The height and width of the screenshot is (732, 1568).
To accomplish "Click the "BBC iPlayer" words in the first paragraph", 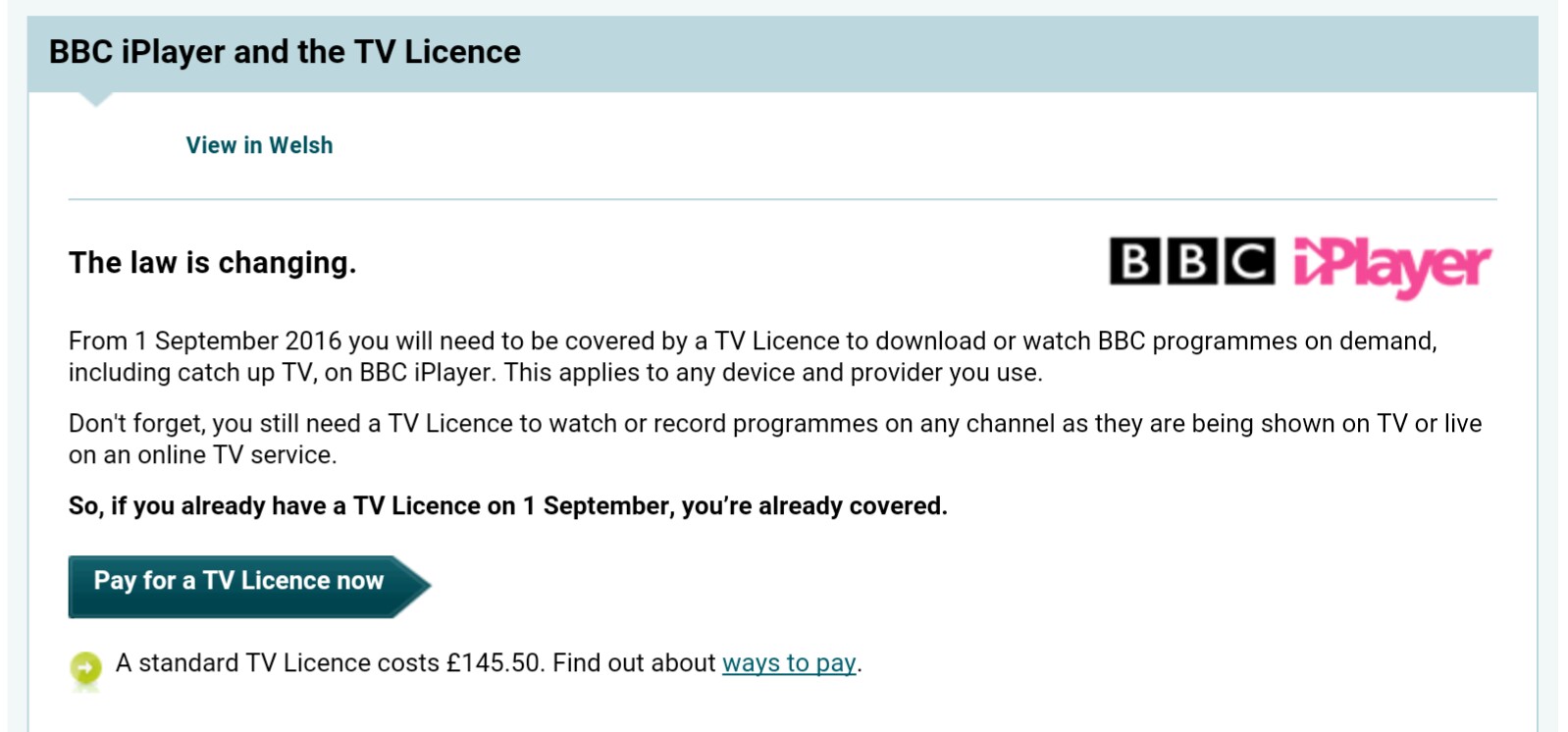I will pyautogui.click(x=425, y=373).
